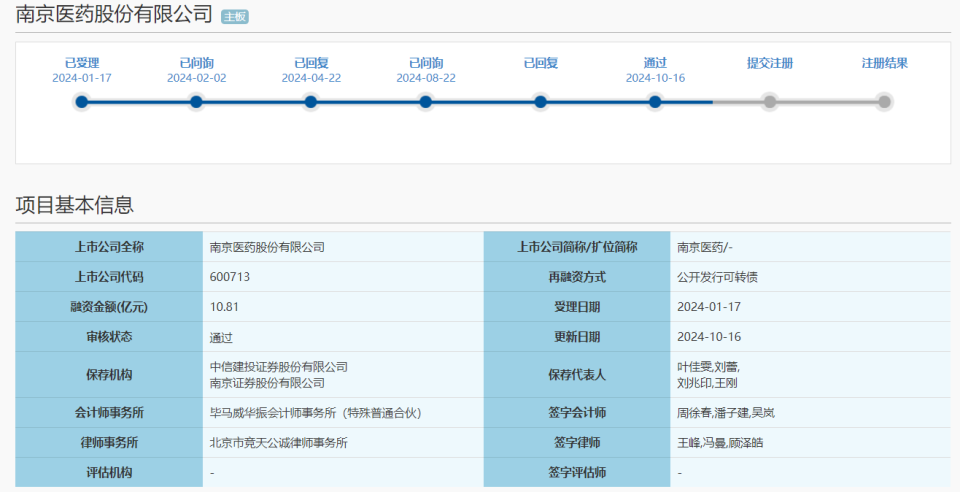The width and height of the screenshot is (960, 492).
Task: Select the 已问询 timeline dot dated 2024-08-22
Action: click(426, 101)
